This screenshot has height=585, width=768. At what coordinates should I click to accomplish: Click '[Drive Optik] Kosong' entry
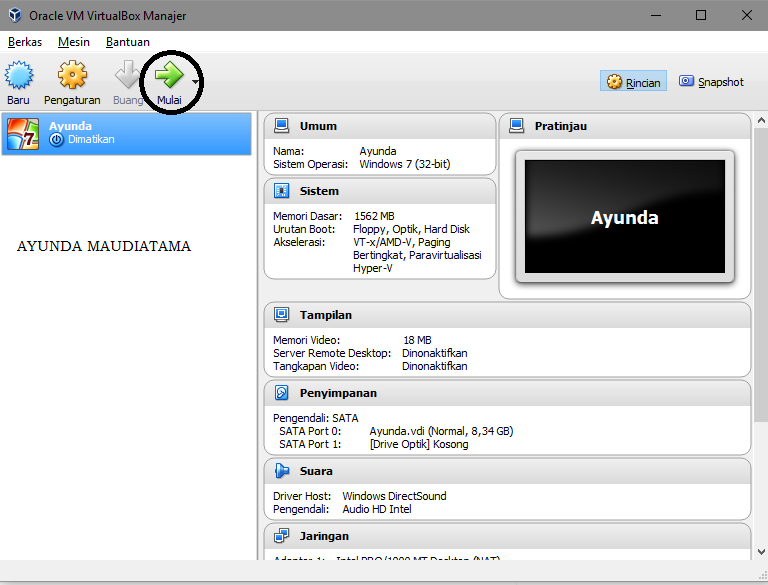419,444
